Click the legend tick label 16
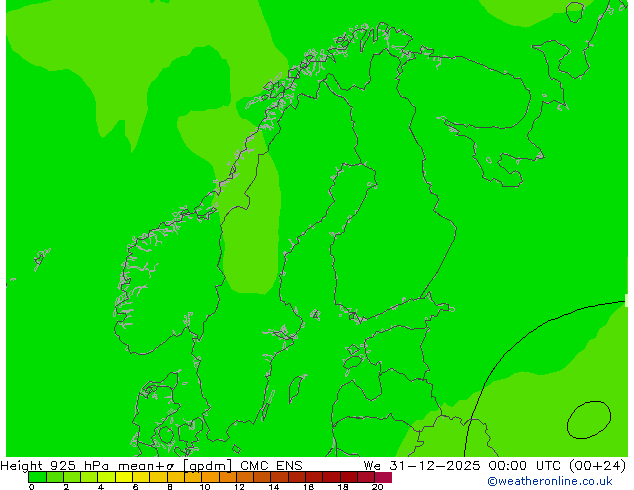The image size is (634, 490). tap(309, 487)
